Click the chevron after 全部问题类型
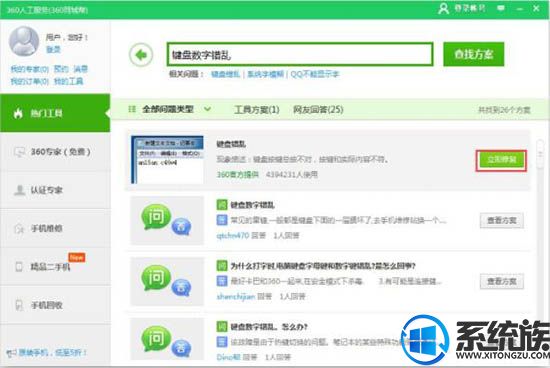 coord(207,109)
